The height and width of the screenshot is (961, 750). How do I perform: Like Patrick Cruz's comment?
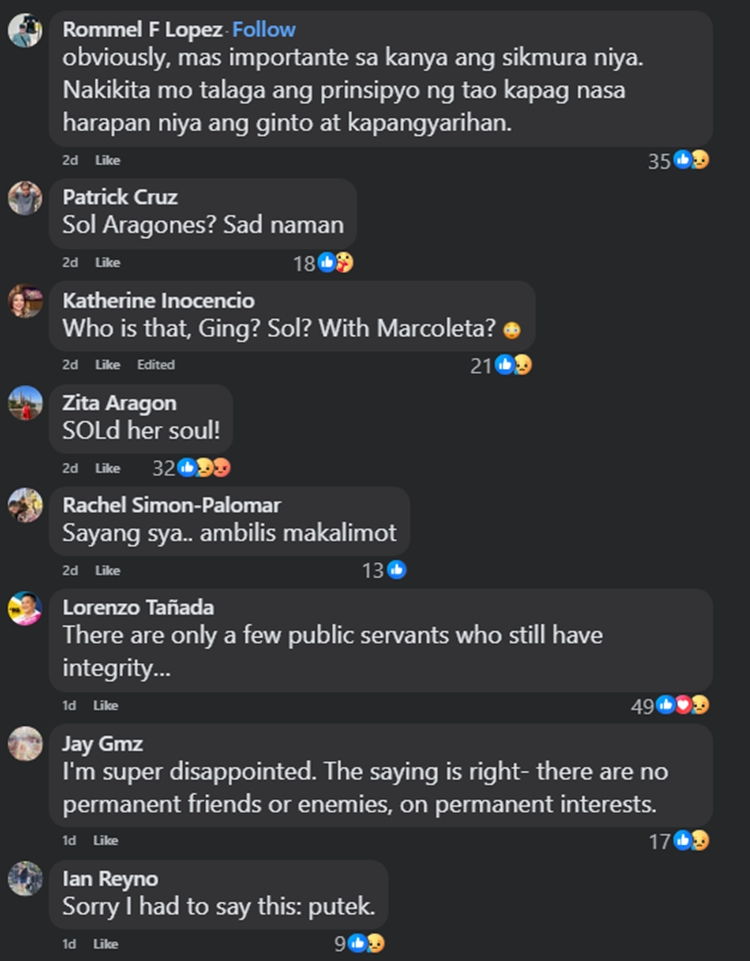click(x=106, y=262)
